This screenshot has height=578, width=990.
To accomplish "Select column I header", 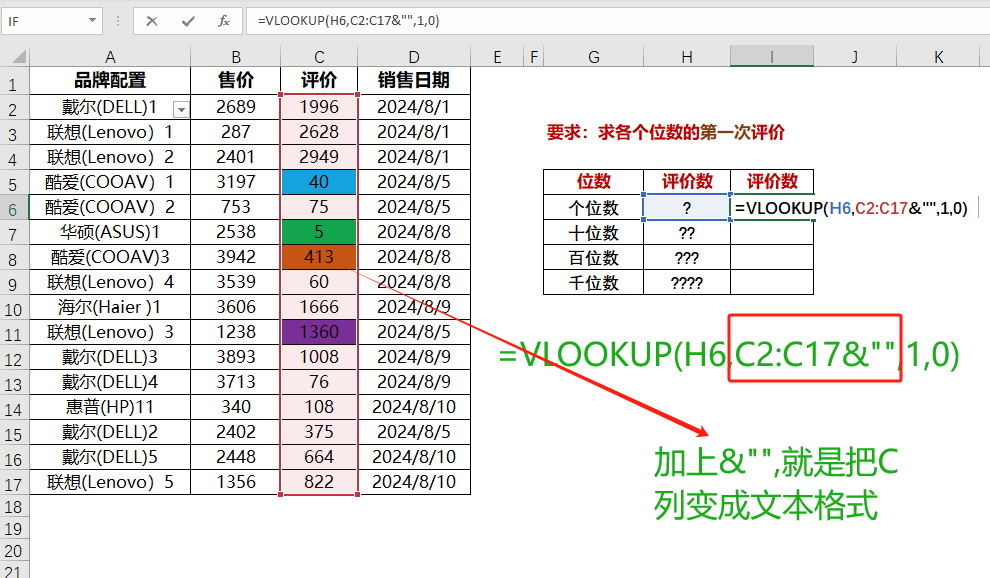I will [x=772, y=57].
